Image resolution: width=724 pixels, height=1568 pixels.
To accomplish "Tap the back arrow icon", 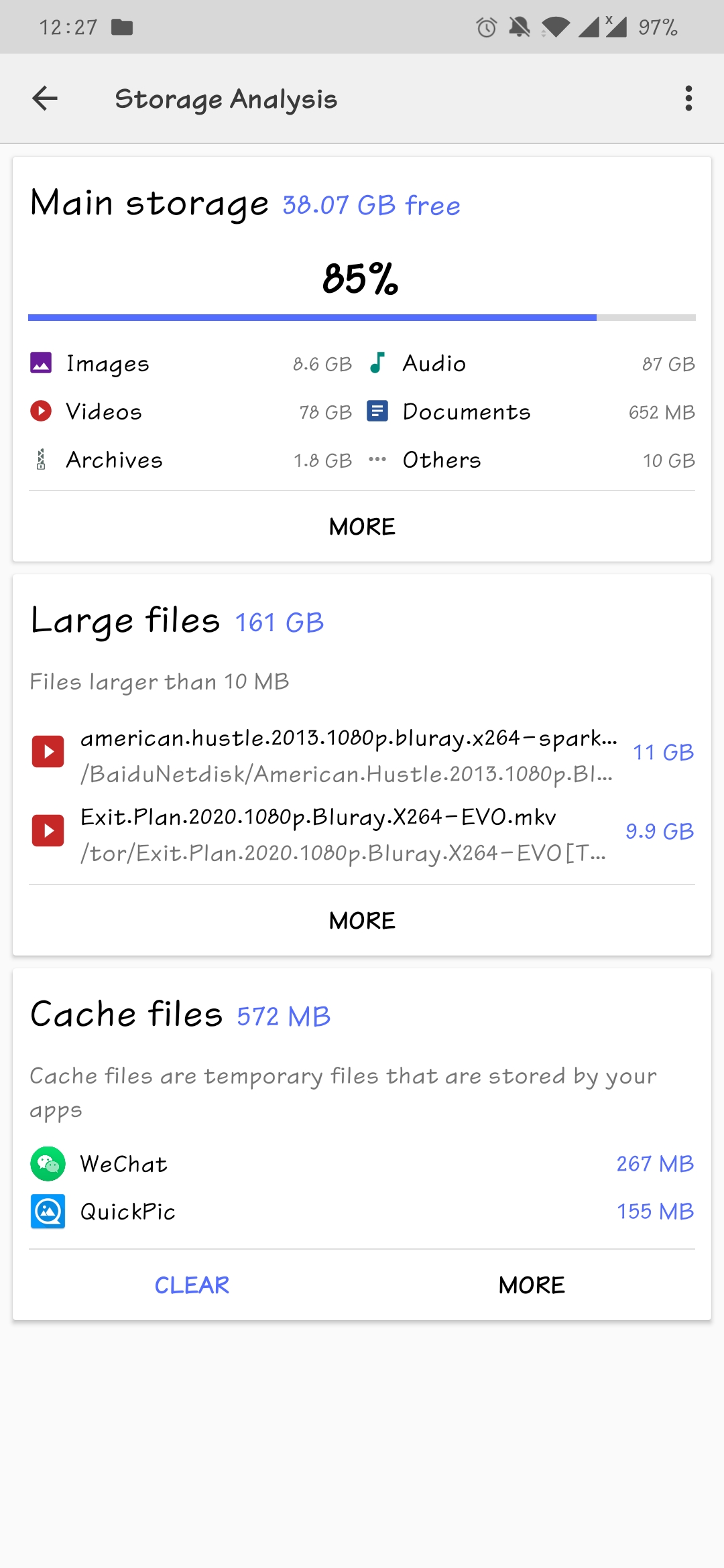I will [45, 99].
